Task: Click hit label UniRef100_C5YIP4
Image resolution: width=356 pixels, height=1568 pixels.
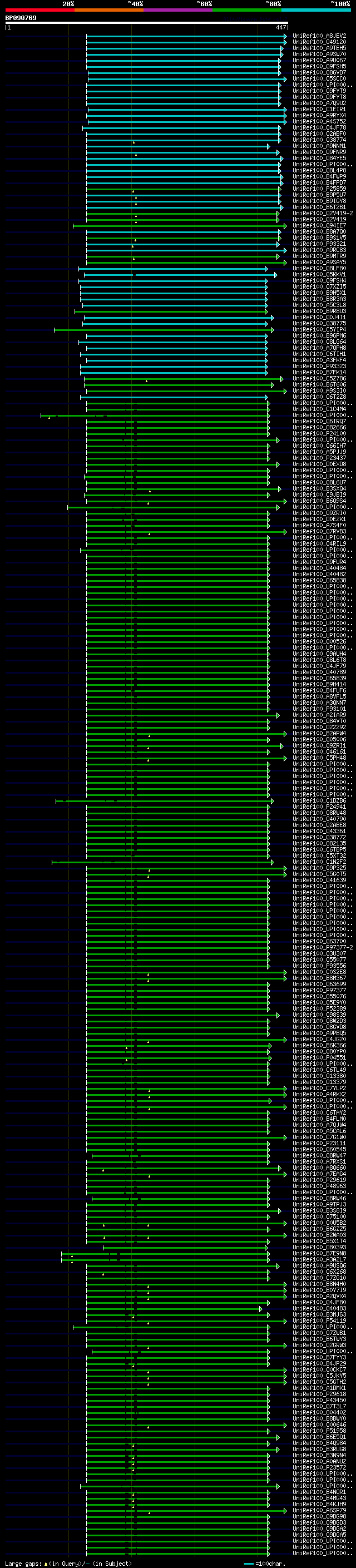Action: pos(319,330)
